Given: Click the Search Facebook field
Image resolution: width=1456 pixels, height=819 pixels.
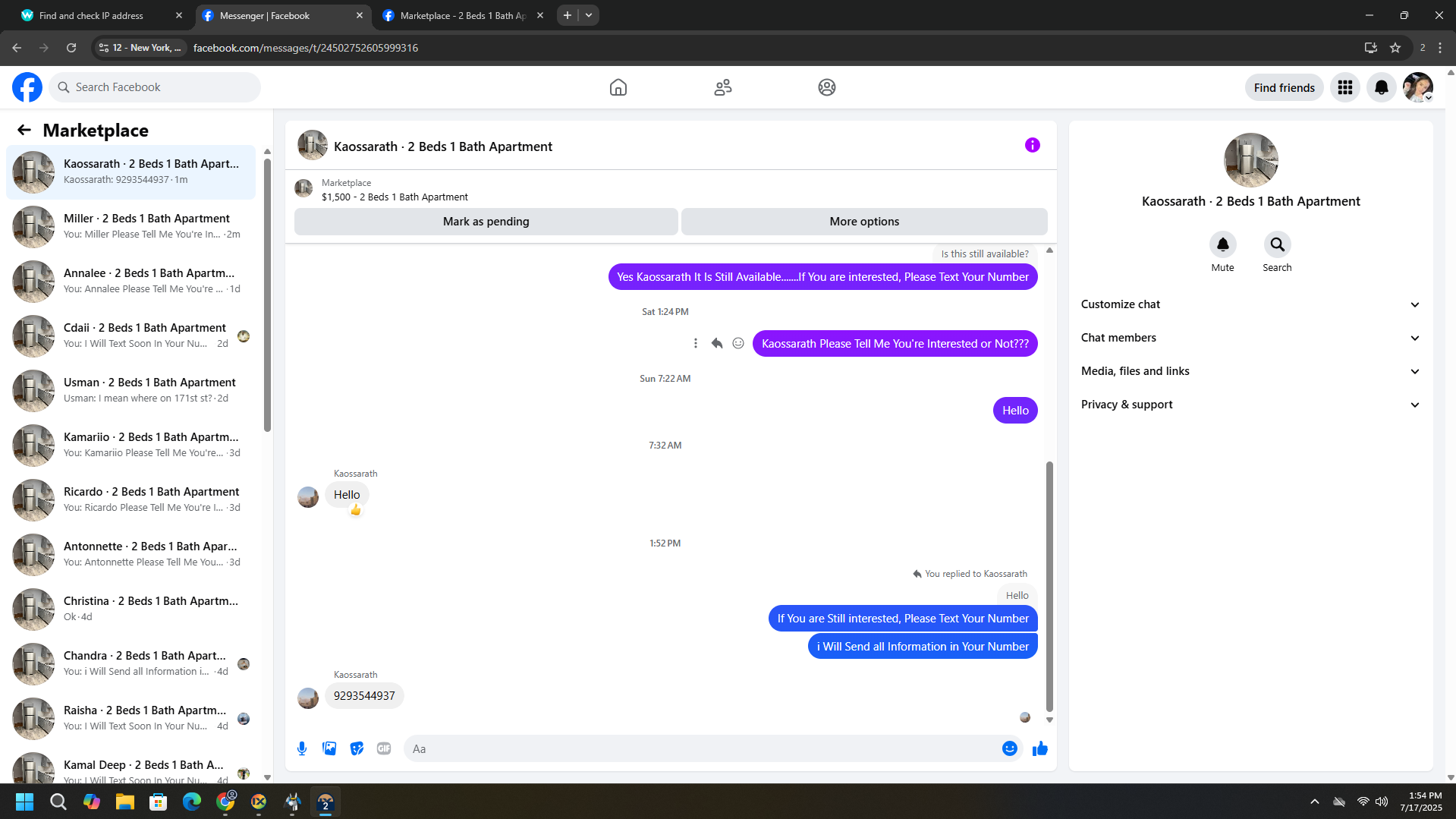Looking at the screenshot, I should coord(155,87).
